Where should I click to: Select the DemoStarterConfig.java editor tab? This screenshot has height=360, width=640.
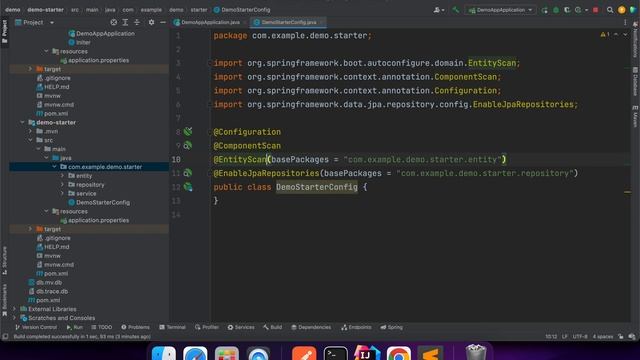click(x=289, y=22)
